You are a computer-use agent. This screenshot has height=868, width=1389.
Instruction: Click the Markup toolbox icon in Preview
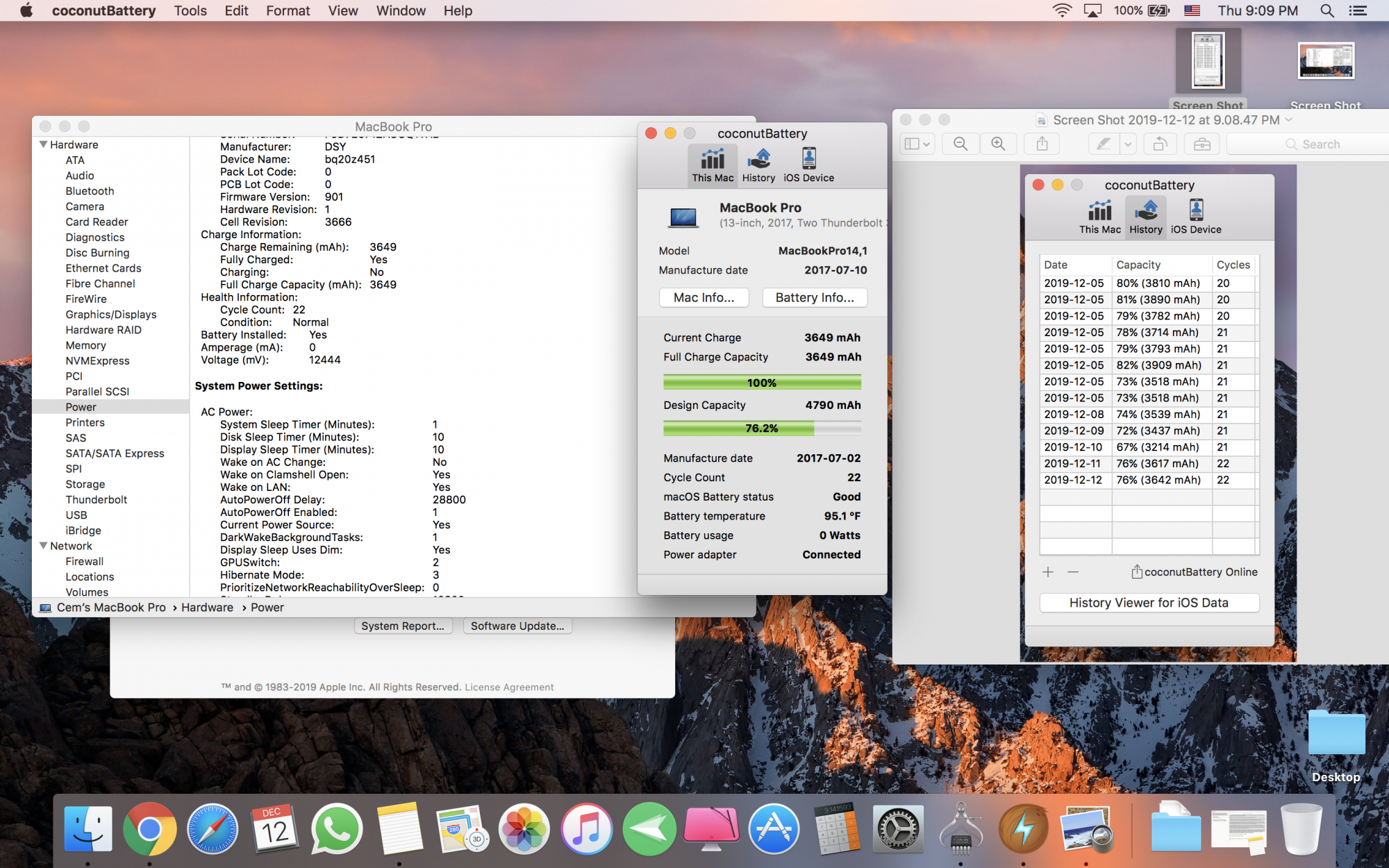[1202, 144]
